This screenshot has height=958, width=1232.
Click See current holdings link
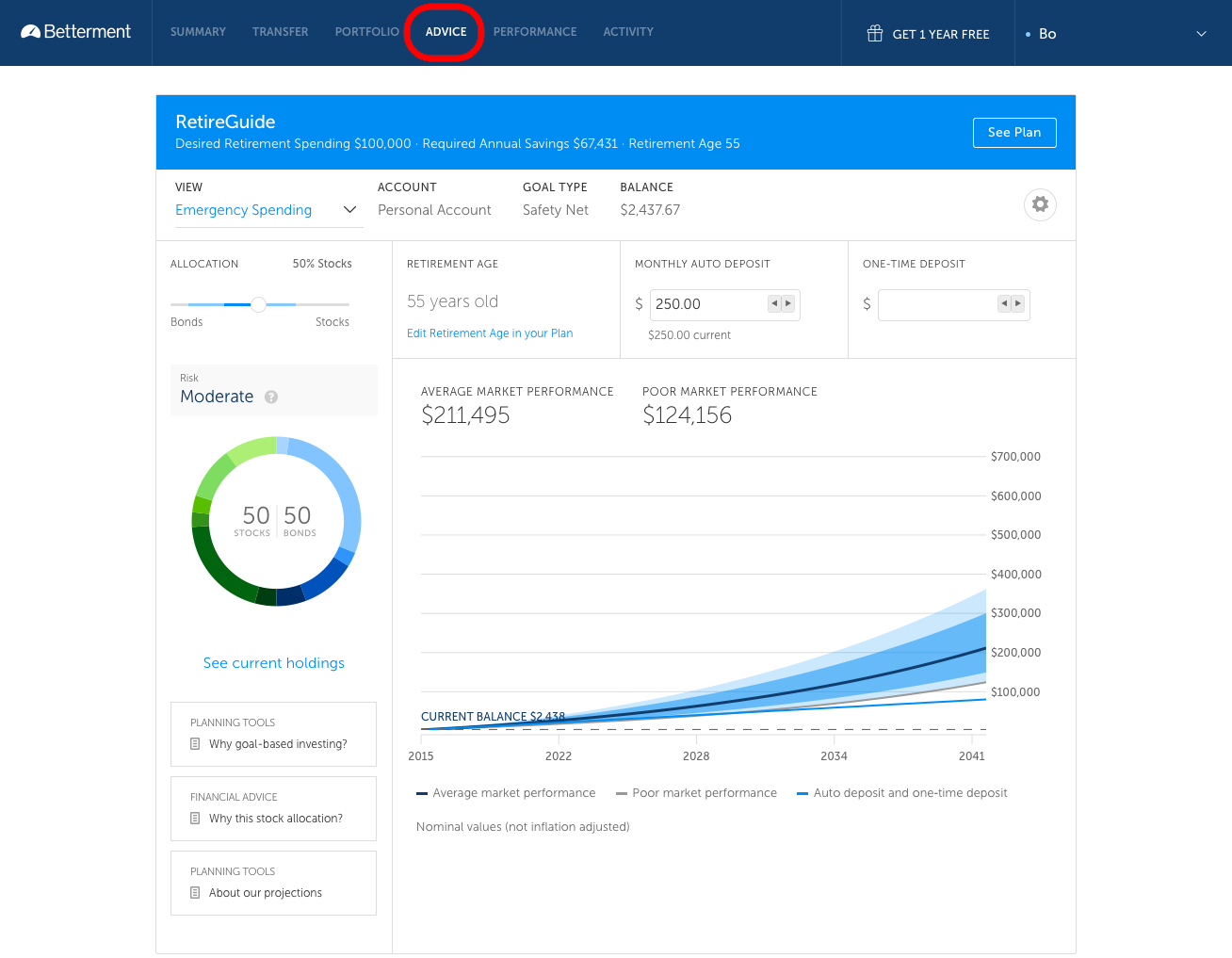274,663
